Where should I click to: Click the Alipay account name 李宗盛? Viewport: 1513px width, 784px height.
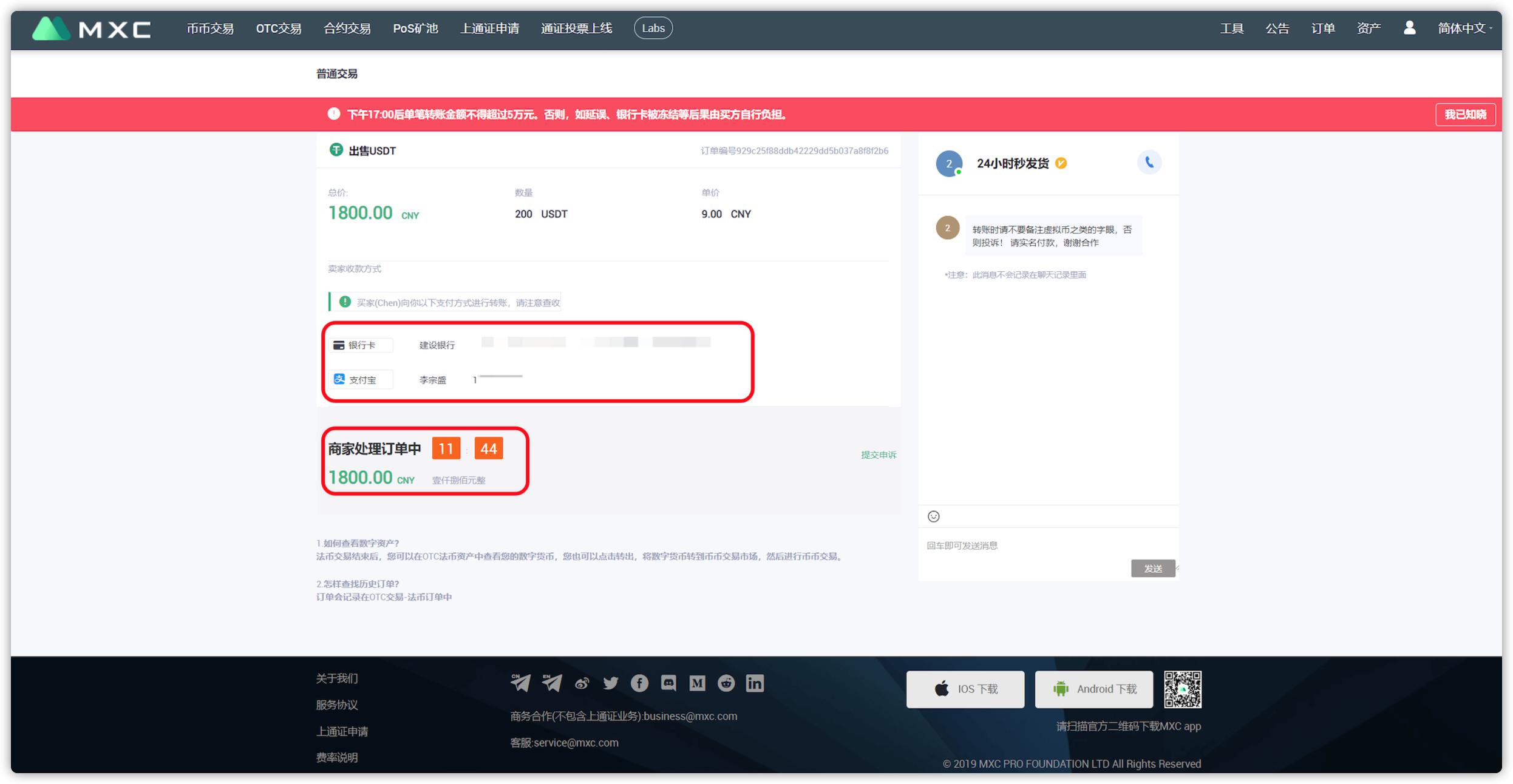tap(432, 380)
